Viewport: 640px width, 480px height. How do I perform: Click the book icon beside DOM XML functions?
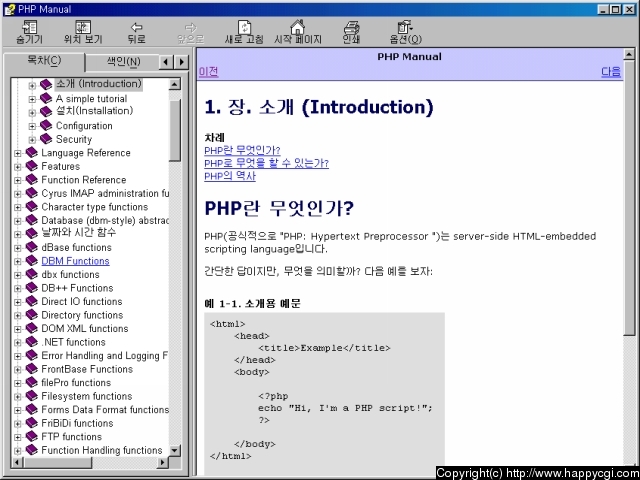(x=31, y=328)
